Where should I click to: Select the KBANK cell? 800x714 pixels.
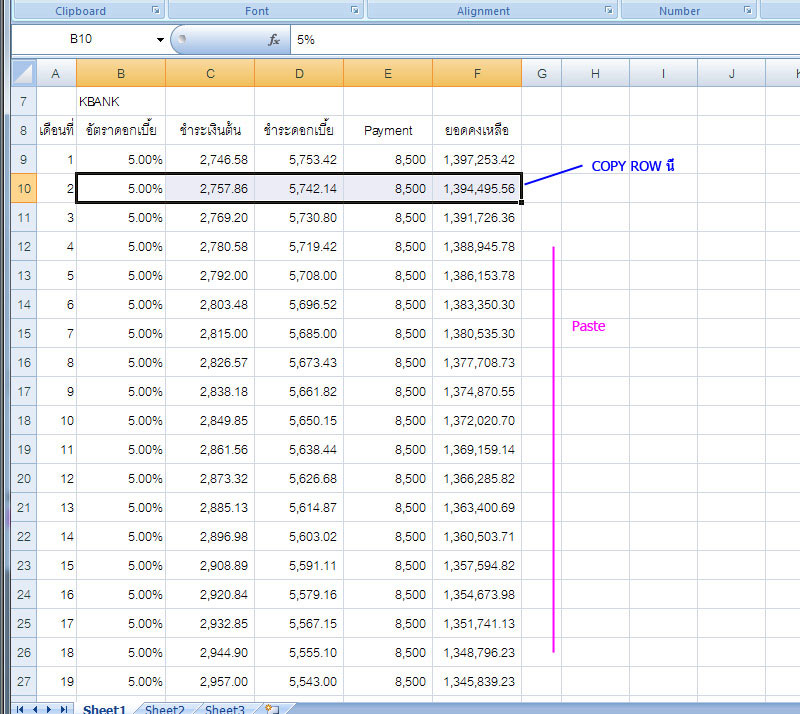point(120,101)
